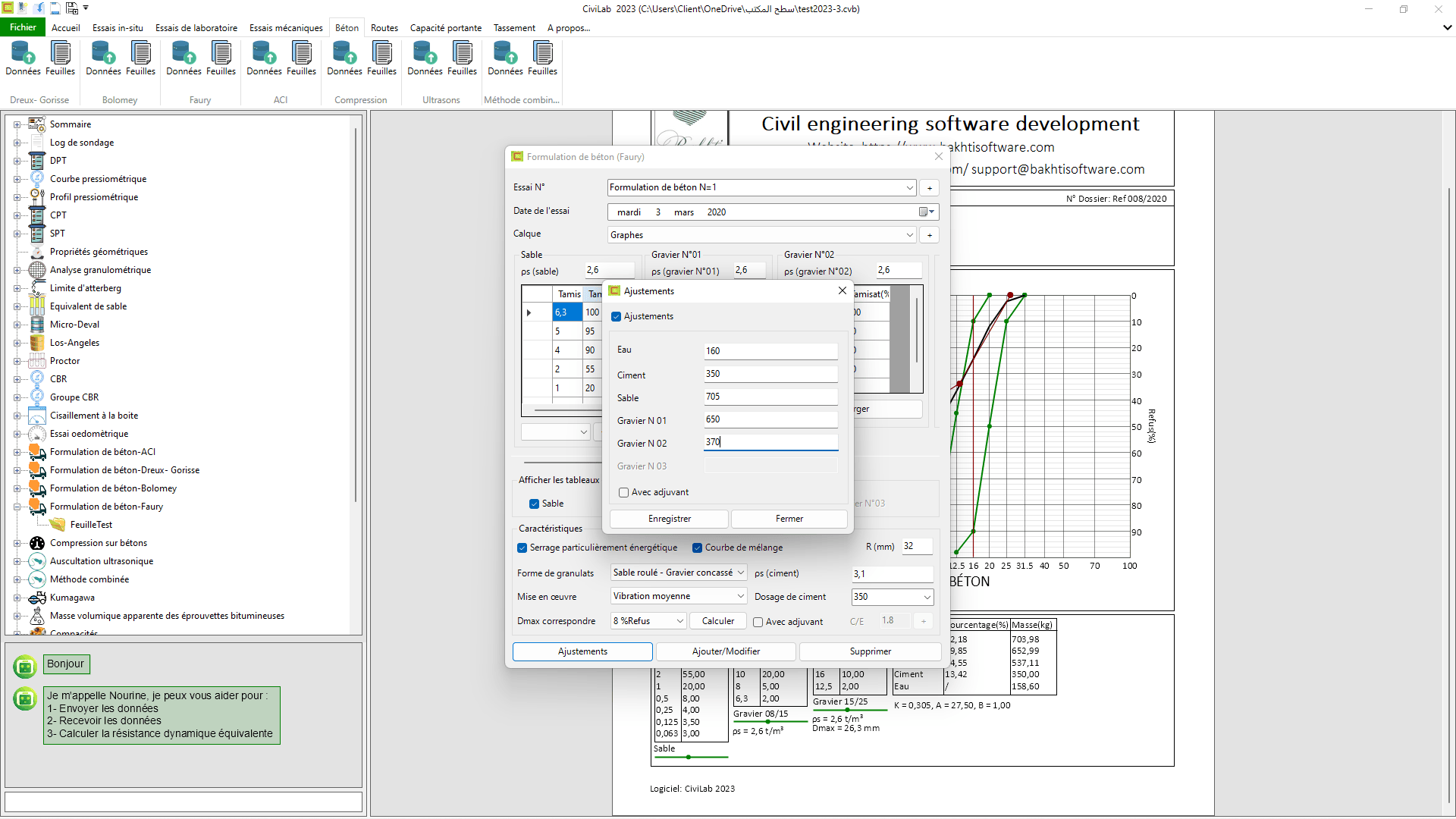Switch to the Essais de laboratoire tab
The width and height of the screenshot is (1456, 819).
click(x=196, y=28)
